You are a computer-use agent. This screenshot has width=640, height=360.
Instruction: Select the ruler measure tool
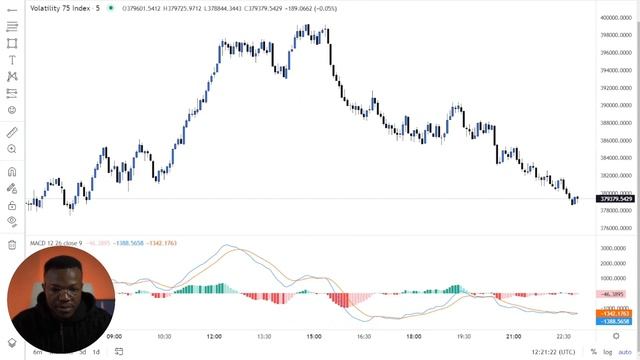point(12,132)
